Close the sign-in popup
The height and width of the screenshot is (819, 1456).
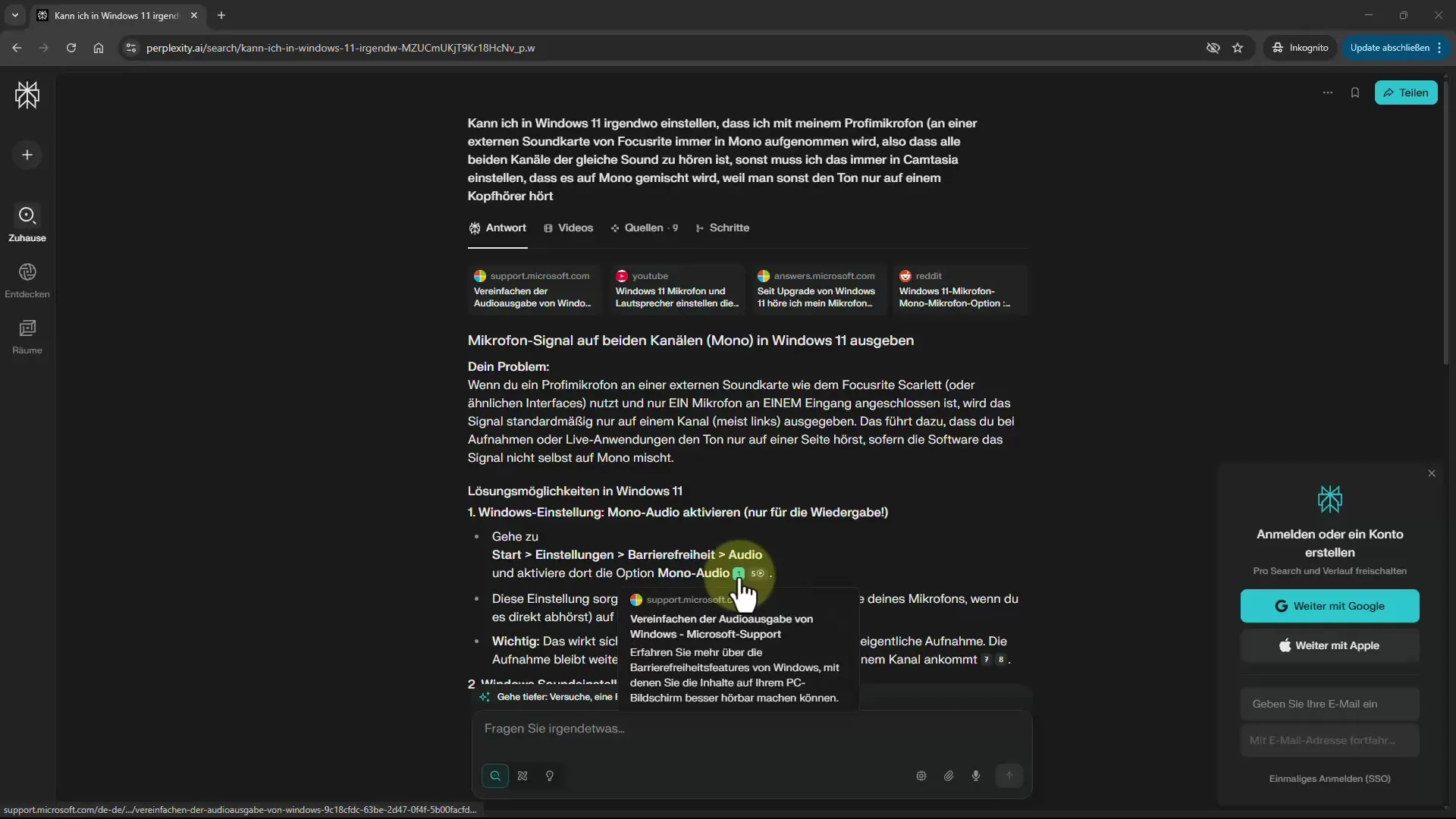pos(1432,473)
